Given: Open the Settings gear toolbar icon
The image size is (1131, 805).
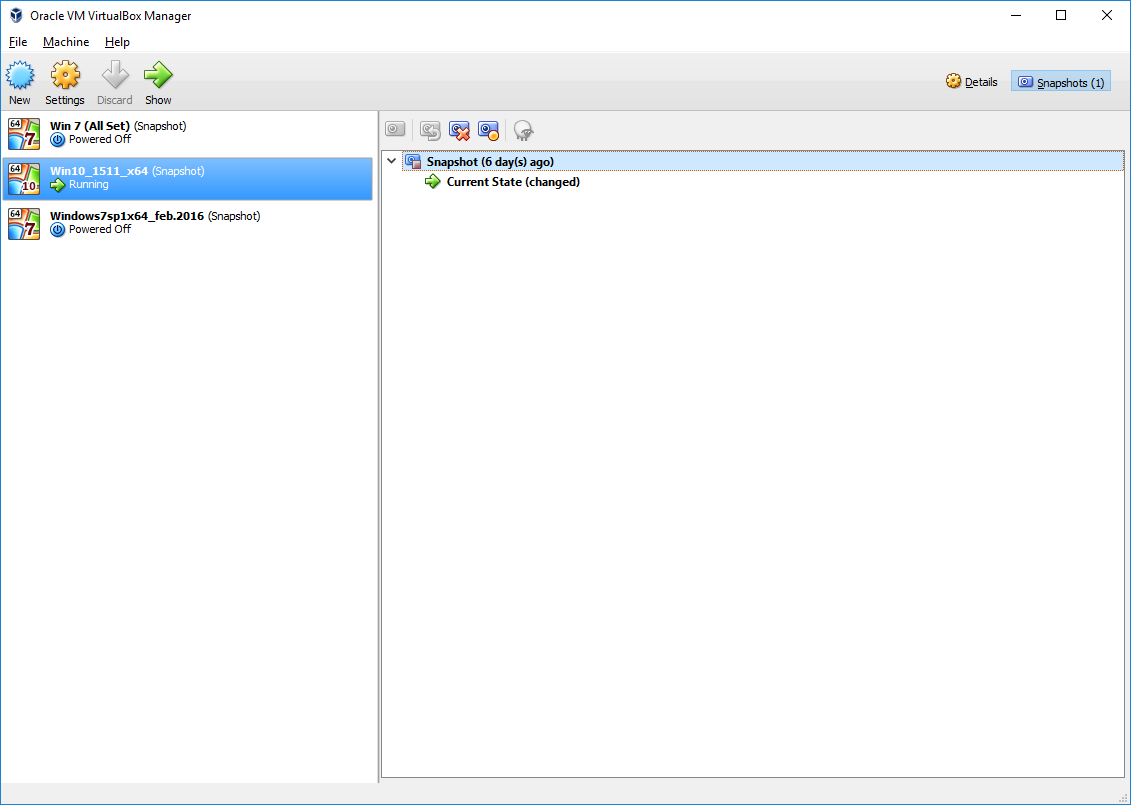Looking at the screenshot, I should click(65, 75).
